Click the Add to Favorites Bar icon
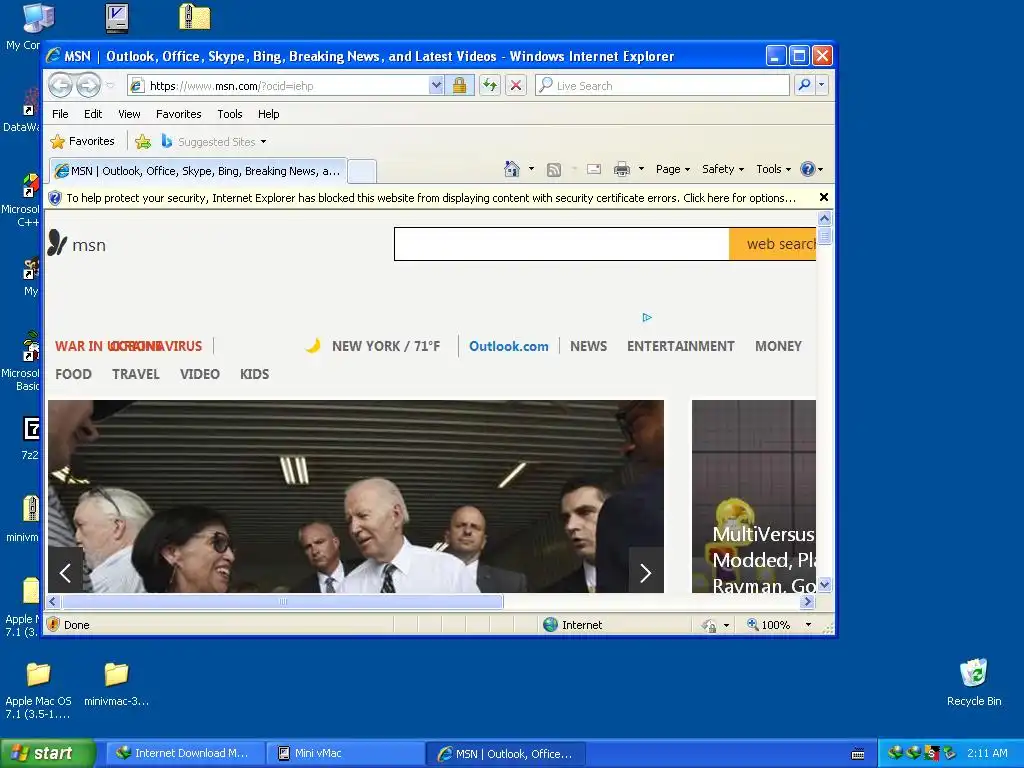 (x=143, y=141)
